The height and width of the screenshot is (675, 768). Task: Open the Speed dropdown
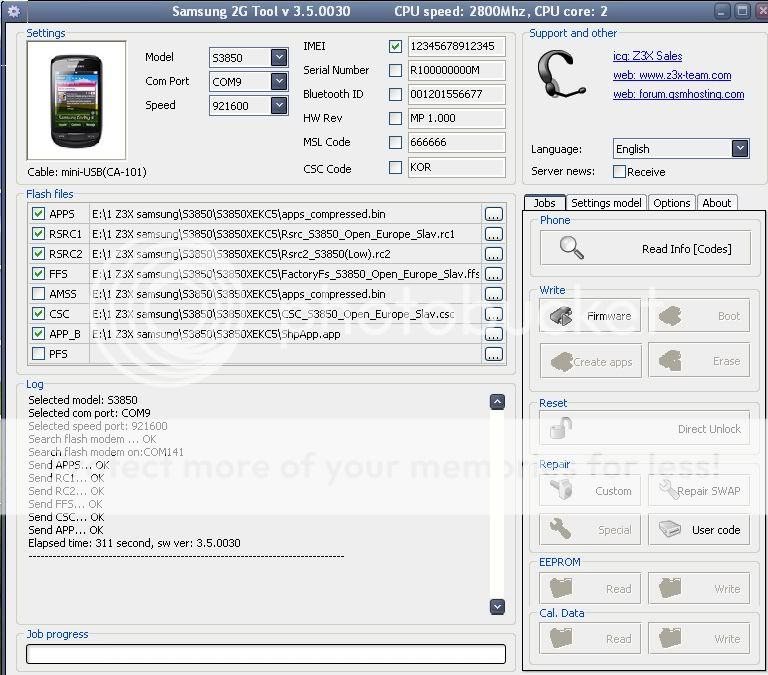(279, 105)
